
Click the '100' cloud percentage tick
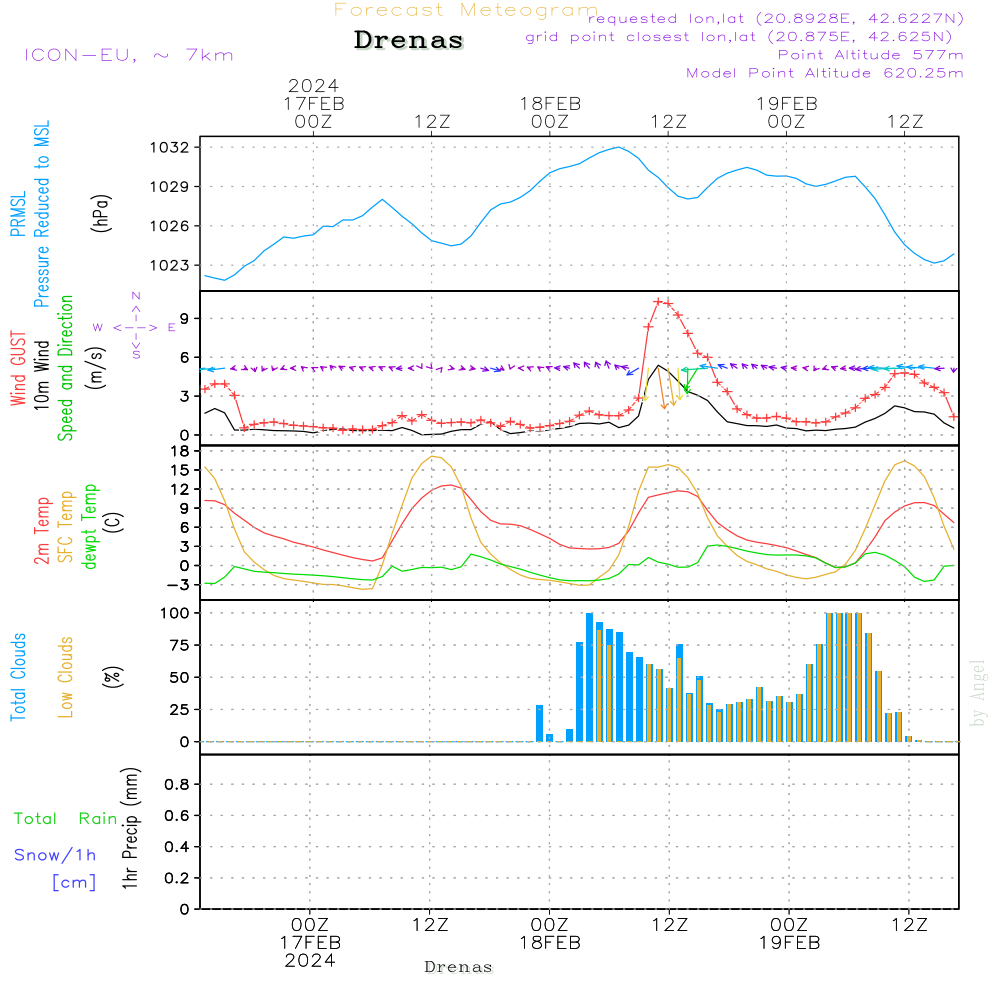pyautogui.click(x=175, y=613)
